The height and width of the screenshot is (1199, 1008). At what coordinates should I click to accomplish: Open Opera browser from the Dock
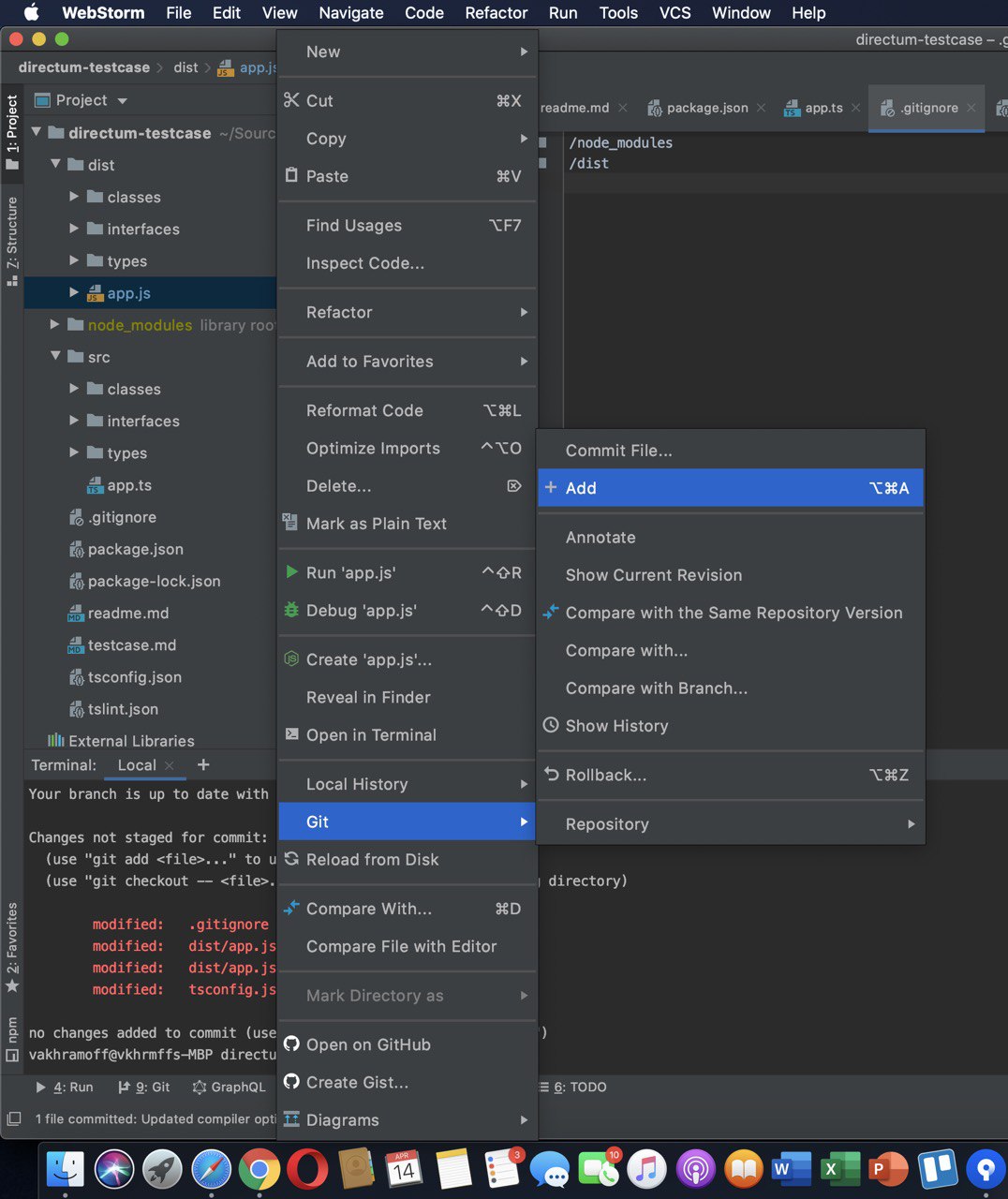click(x=307, y=1169)
